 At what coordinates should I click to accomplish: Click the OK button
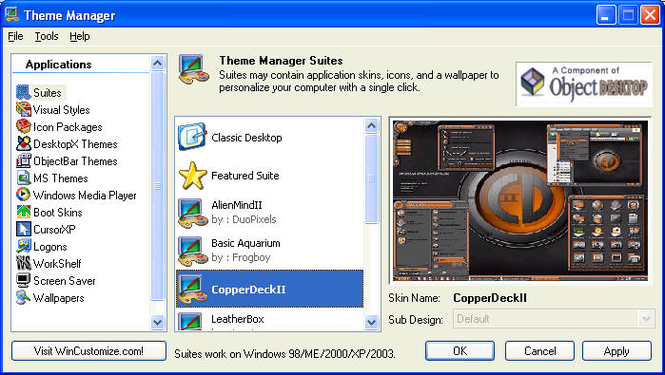click(x=460, y=351)
